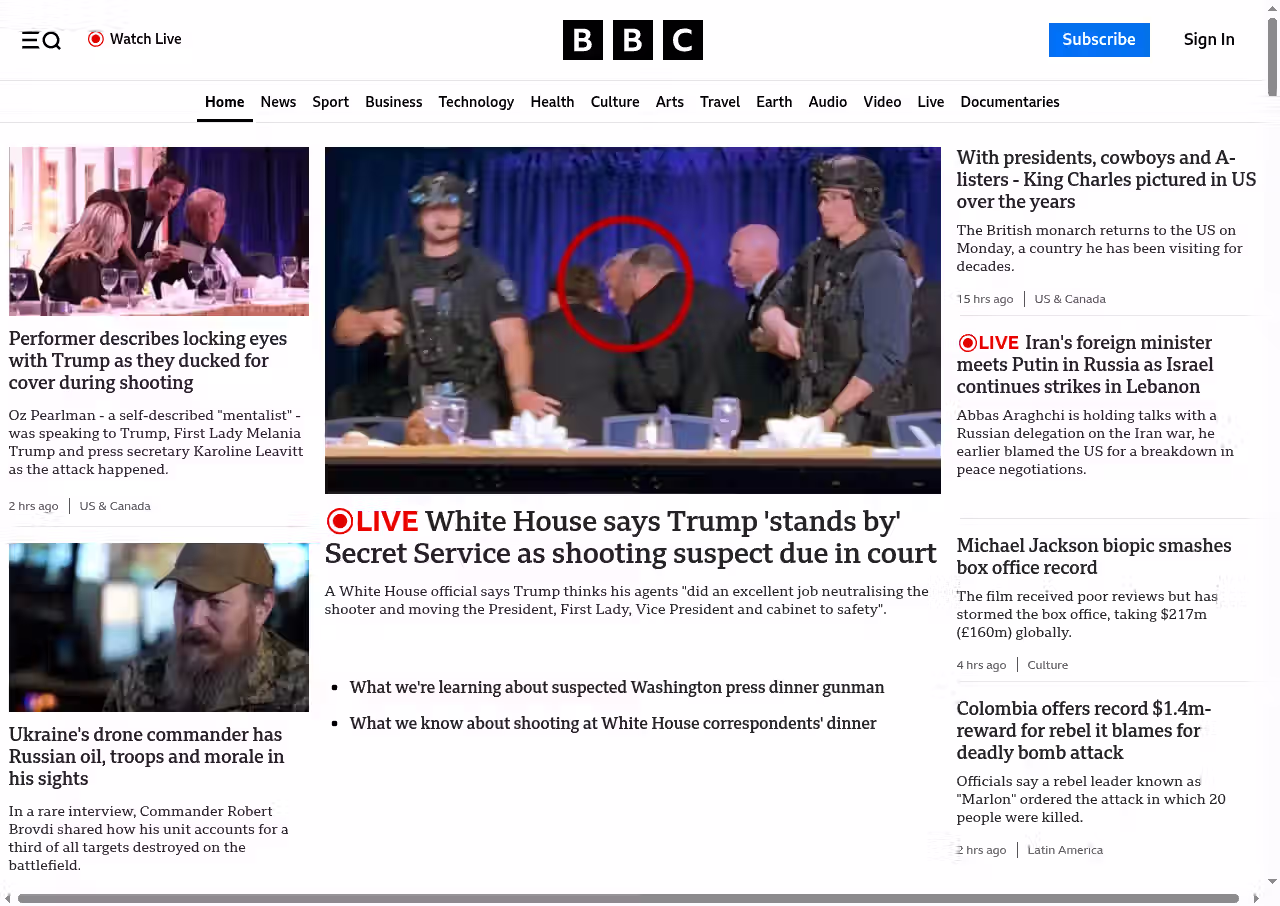The height and width of the screenshot is (906, 1280).
Task: Go to the Technology section
Action: [476, 102]
